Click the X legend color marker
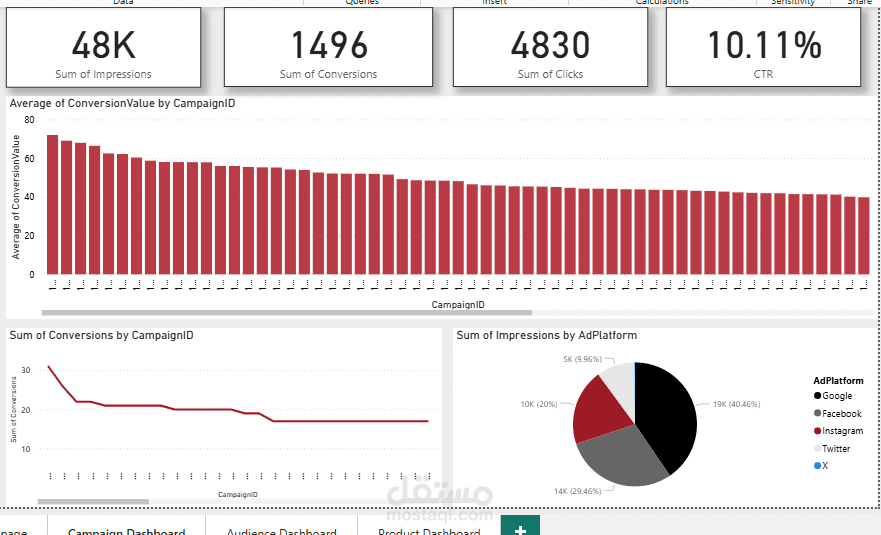This screenshot has width=881, height=535. click(x=818, y=465)
